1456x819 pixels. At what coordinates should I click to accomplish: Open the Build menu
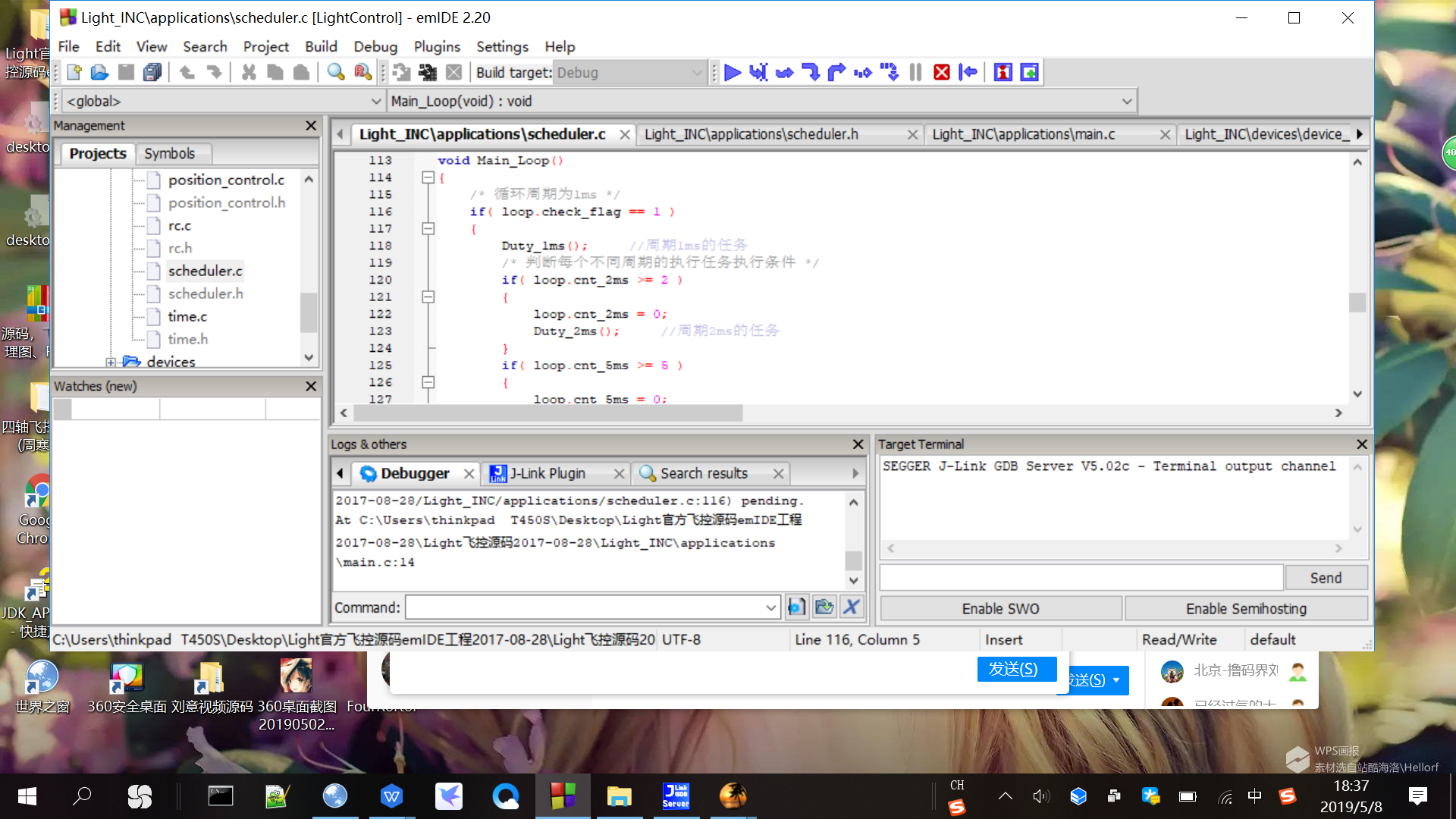pos(321,46)
